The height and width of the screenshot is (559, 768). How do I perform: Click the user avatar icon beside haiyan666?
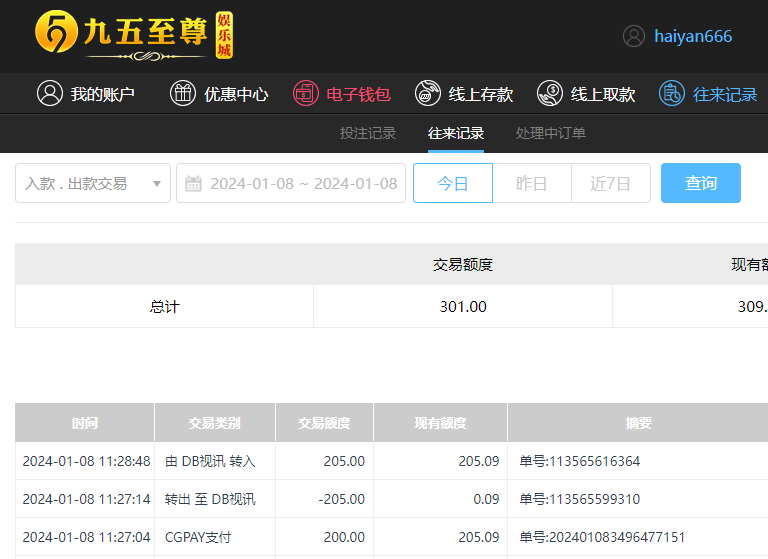point(634,36)
